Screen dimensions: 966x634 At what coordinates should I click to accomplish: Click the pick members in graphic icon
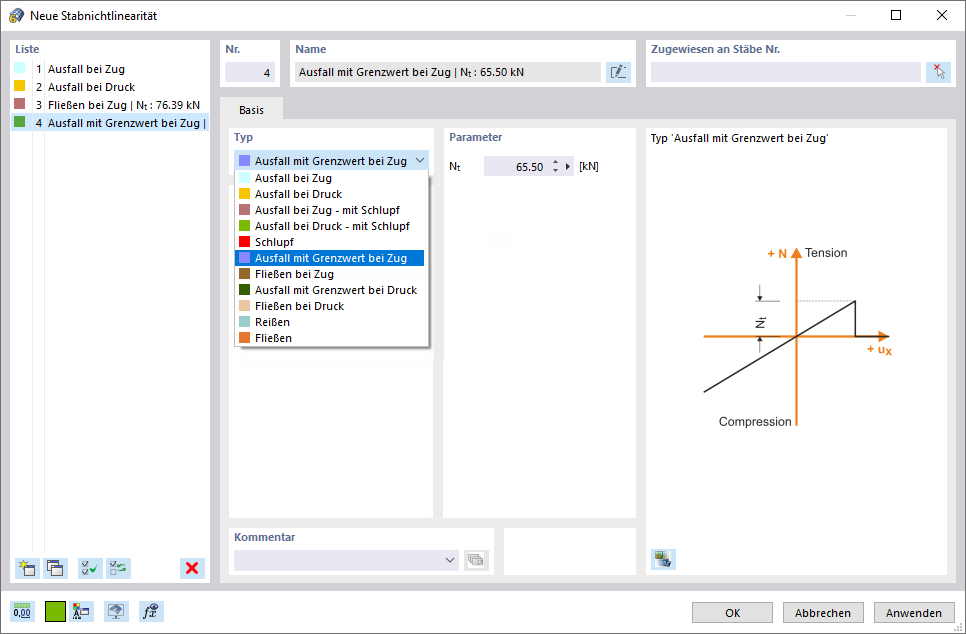click(938, 72)
